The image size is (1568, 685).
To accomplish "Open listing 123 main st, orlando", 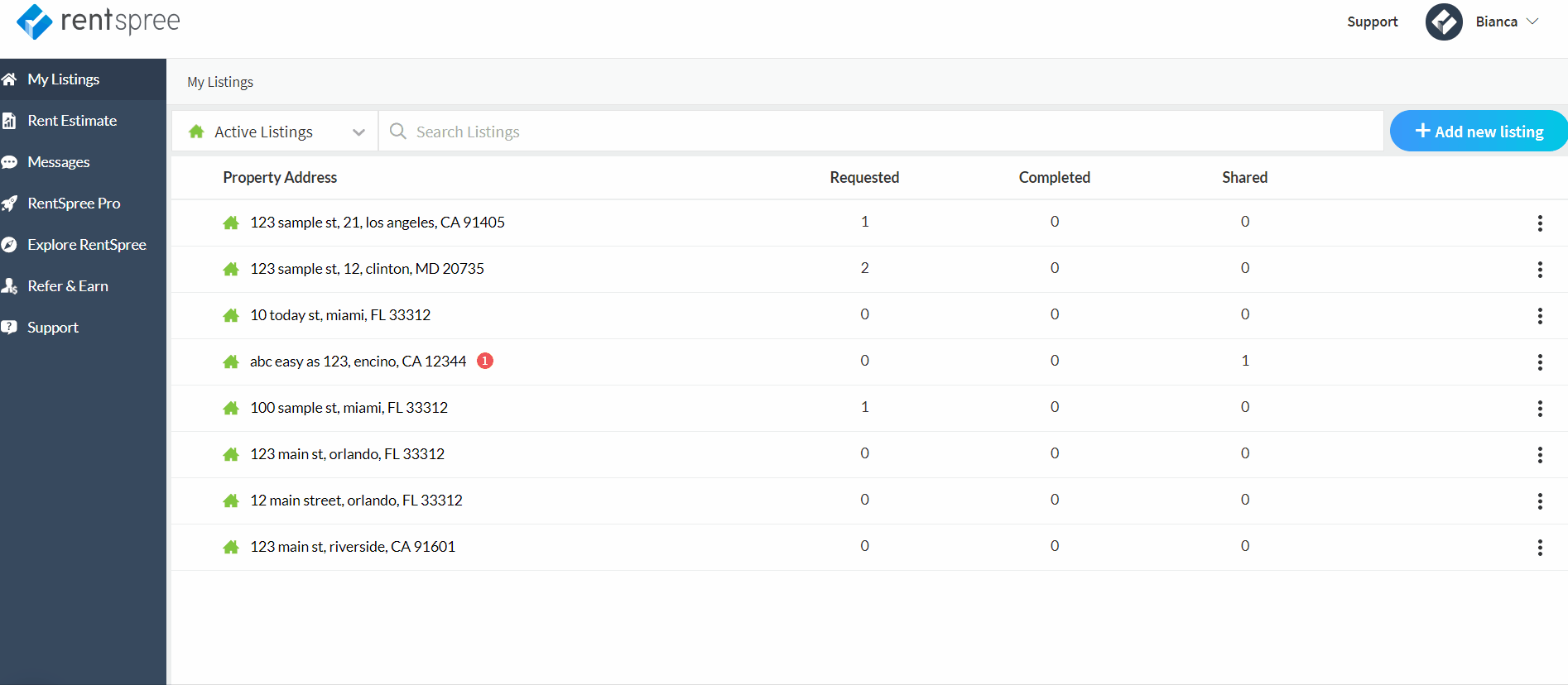I will (x=347, y=454).
